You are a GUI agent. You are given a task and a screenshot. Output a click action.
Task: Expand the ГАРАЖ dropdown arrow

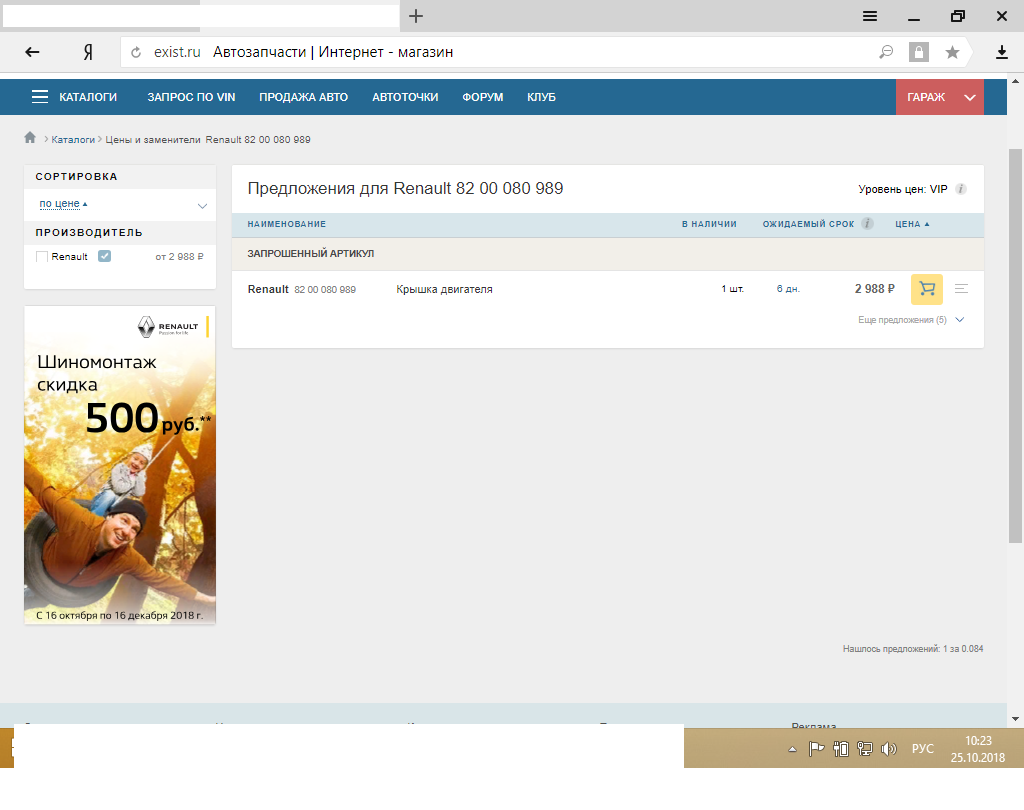click(970, 97)
